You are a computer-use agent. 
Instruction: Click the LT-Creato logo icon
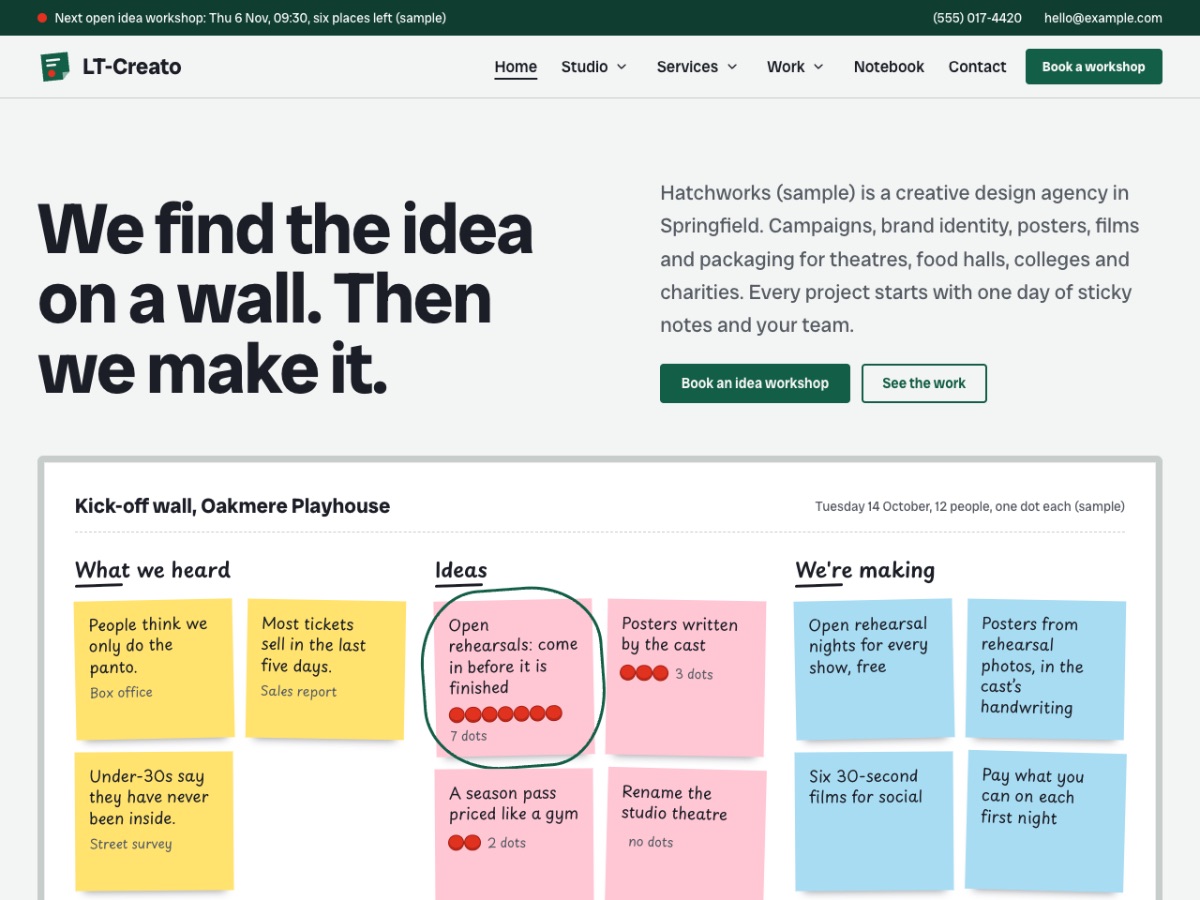[55, 67]
